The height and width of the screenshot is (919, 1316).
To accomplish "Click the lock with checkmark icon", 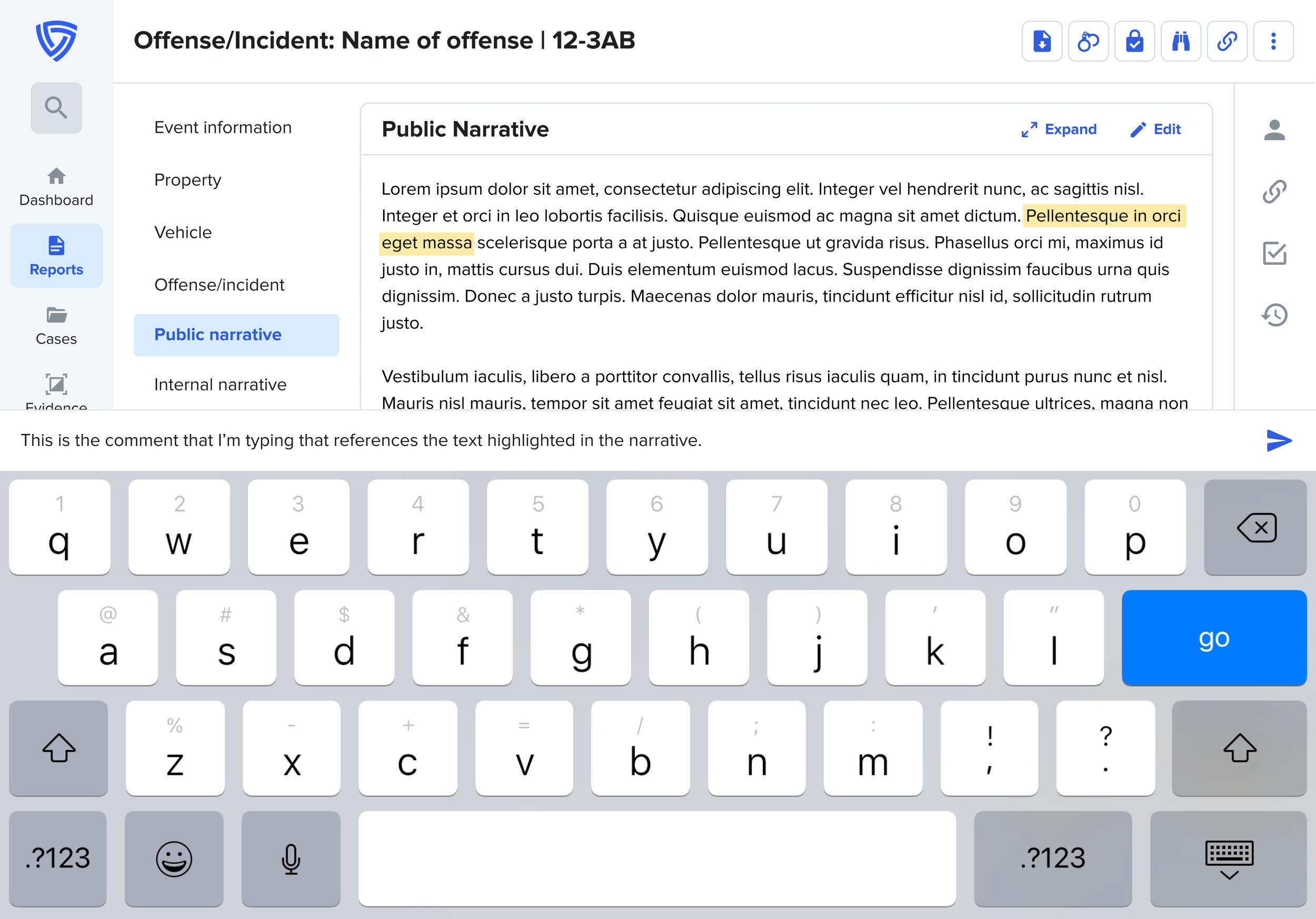I will 1134,41.
